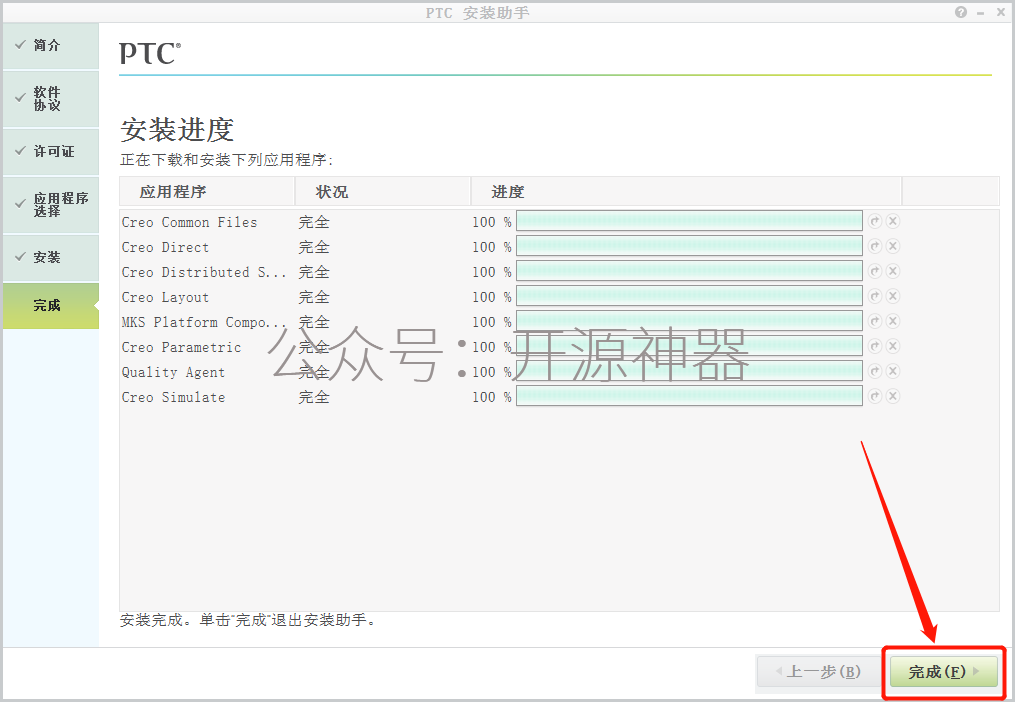Viewport: 1015px width, 702px height.
Task: Click the 完成(F) finish button
Action: pyautogui.click(x=944, y=672)
